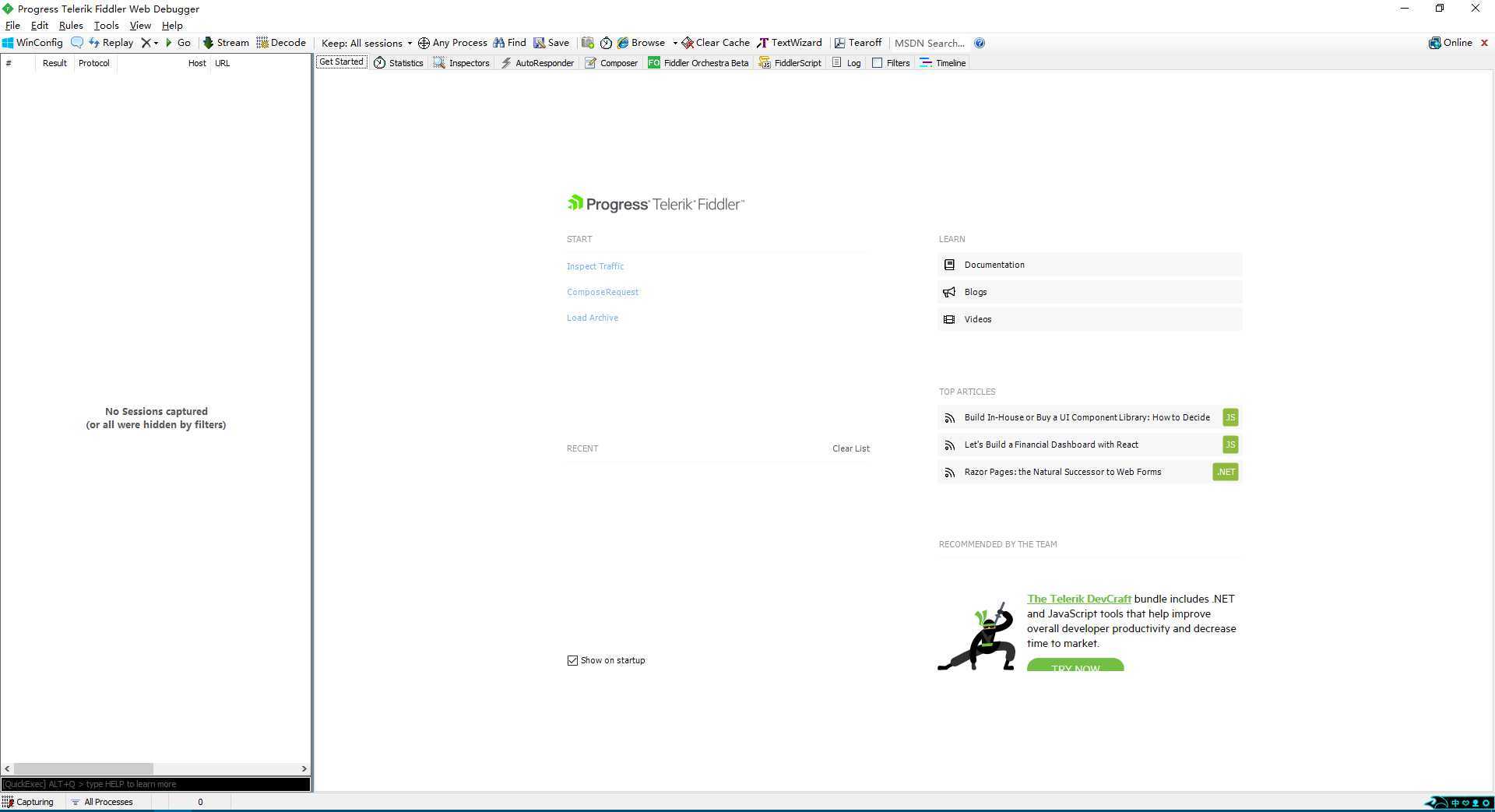
Task: Expand the Browse dropdown arrow
Action: click(x=674, y=43)
